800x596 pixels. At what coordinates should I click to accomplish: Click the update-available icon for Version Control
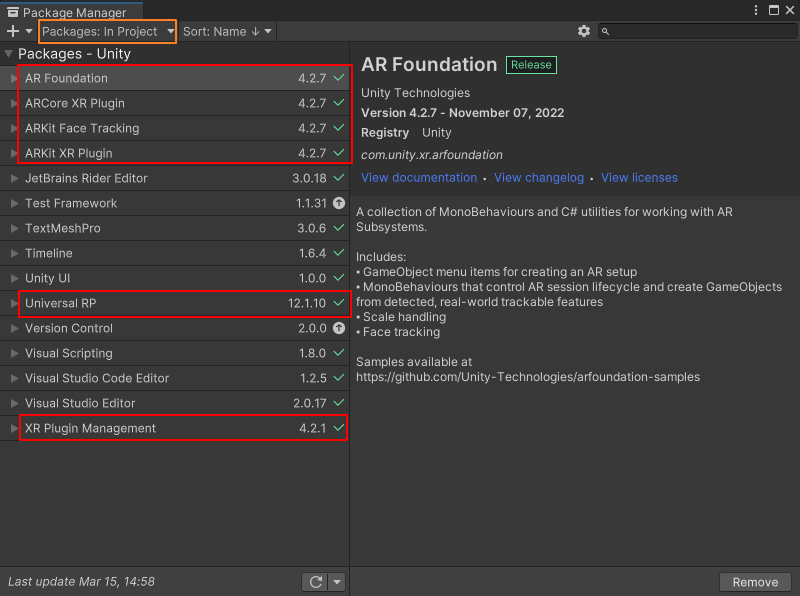pos(339,328)
